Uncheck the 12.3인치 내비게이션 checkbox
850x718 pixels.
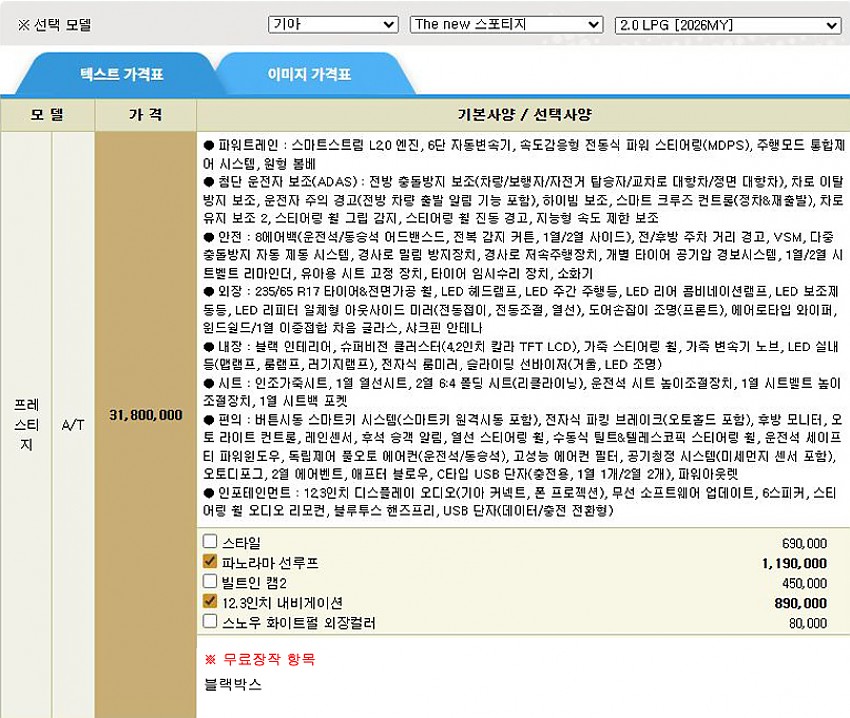[x=210, y=601]
